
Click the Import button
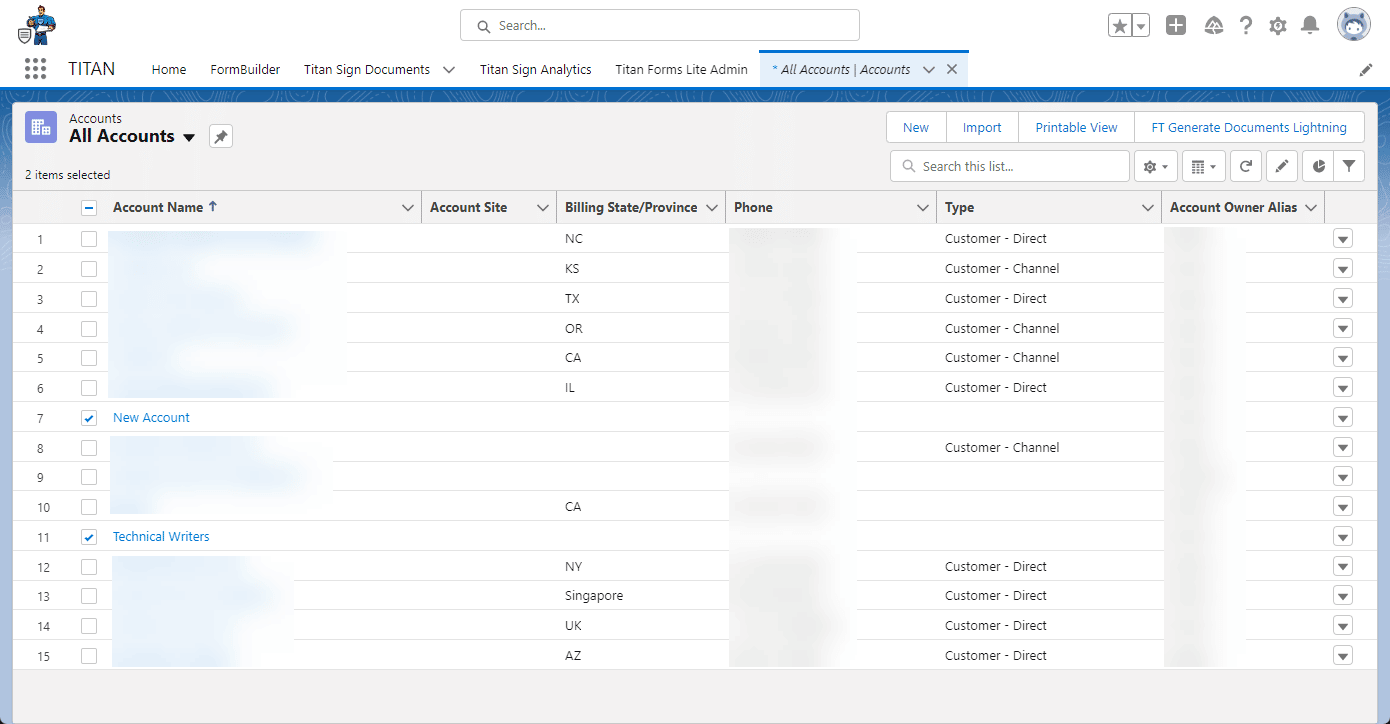[982, 127]
